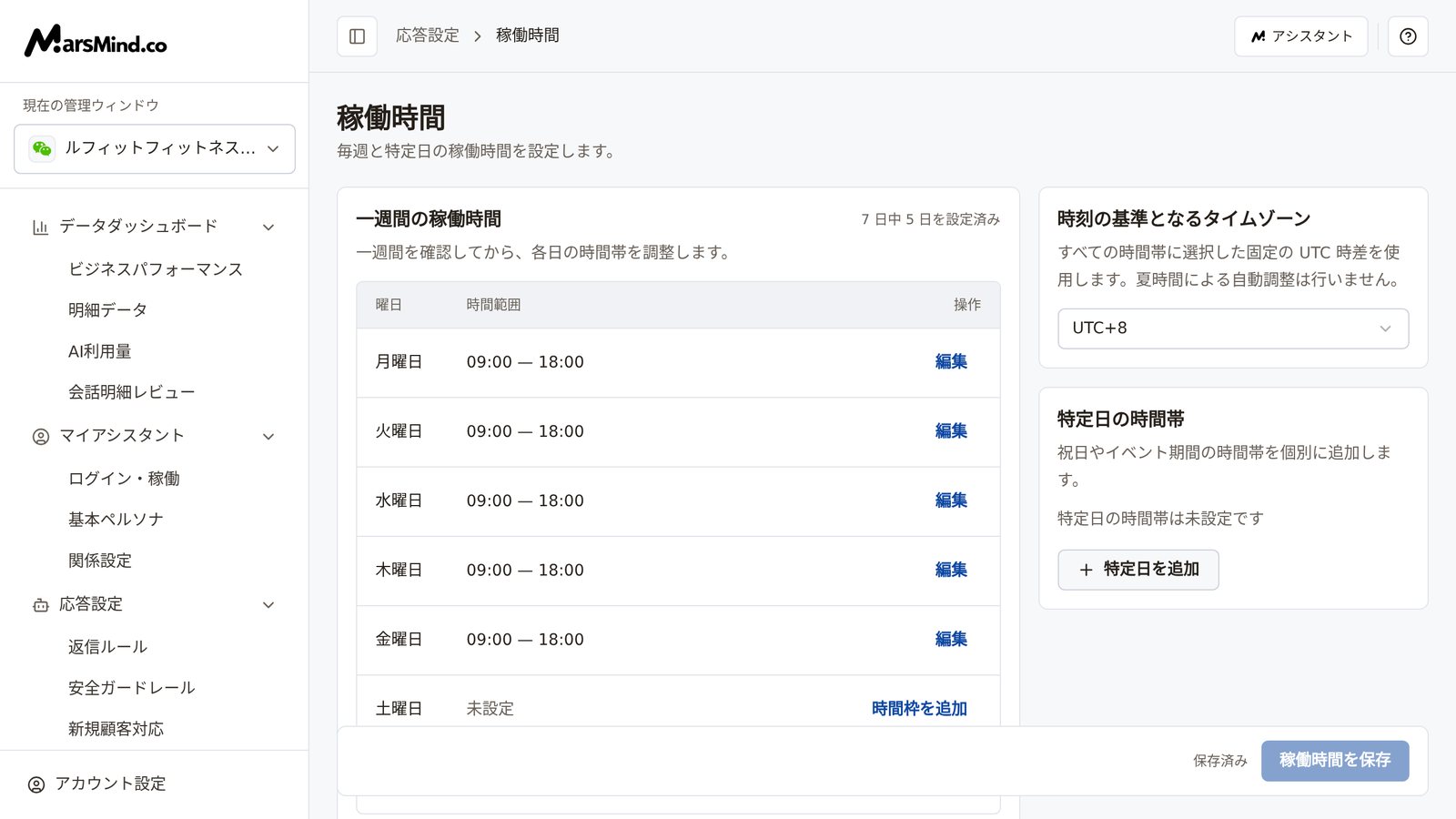Screen dimensions: 1456x819
Task: Collapse the 応答設定 sidebar section
Action: point(268,605)
